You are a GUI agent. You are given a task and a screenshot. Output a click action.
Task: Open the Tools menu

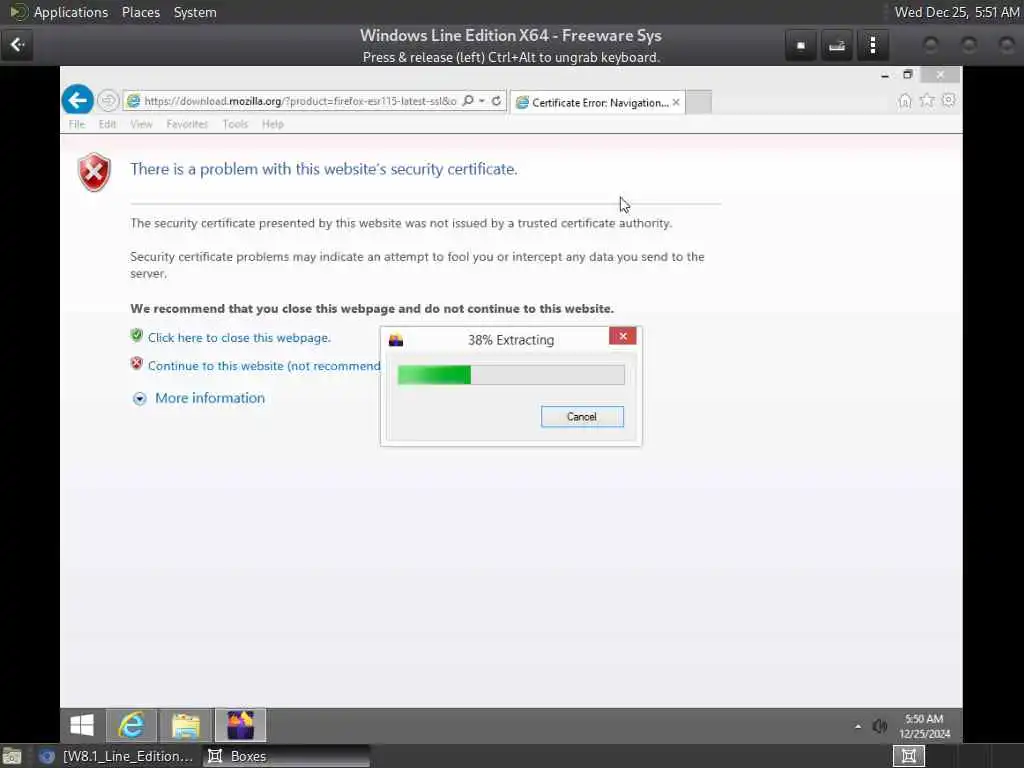click(x=235, y=124)
